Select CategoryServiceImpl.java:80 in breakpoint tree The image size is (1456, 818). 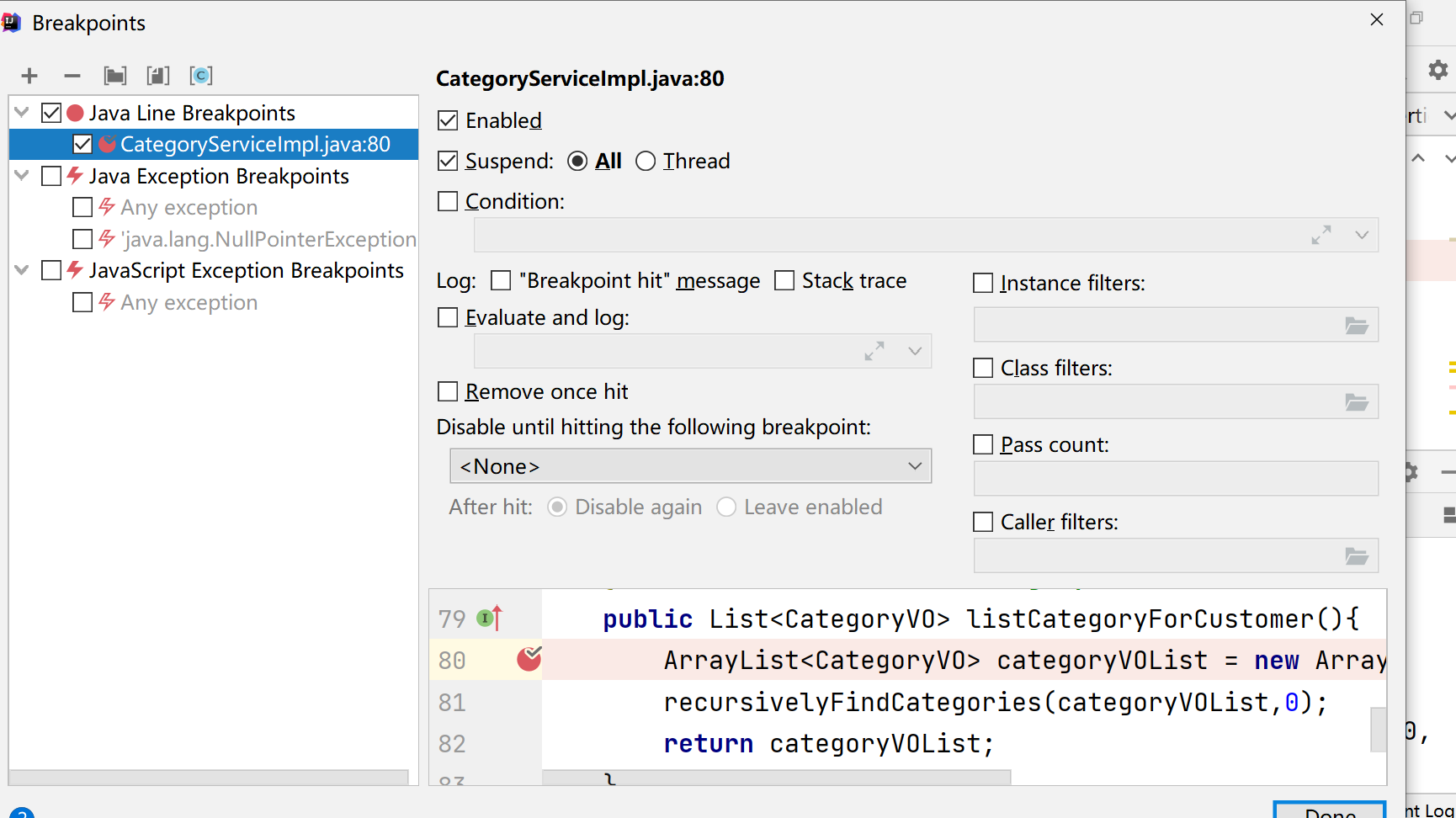214,144
